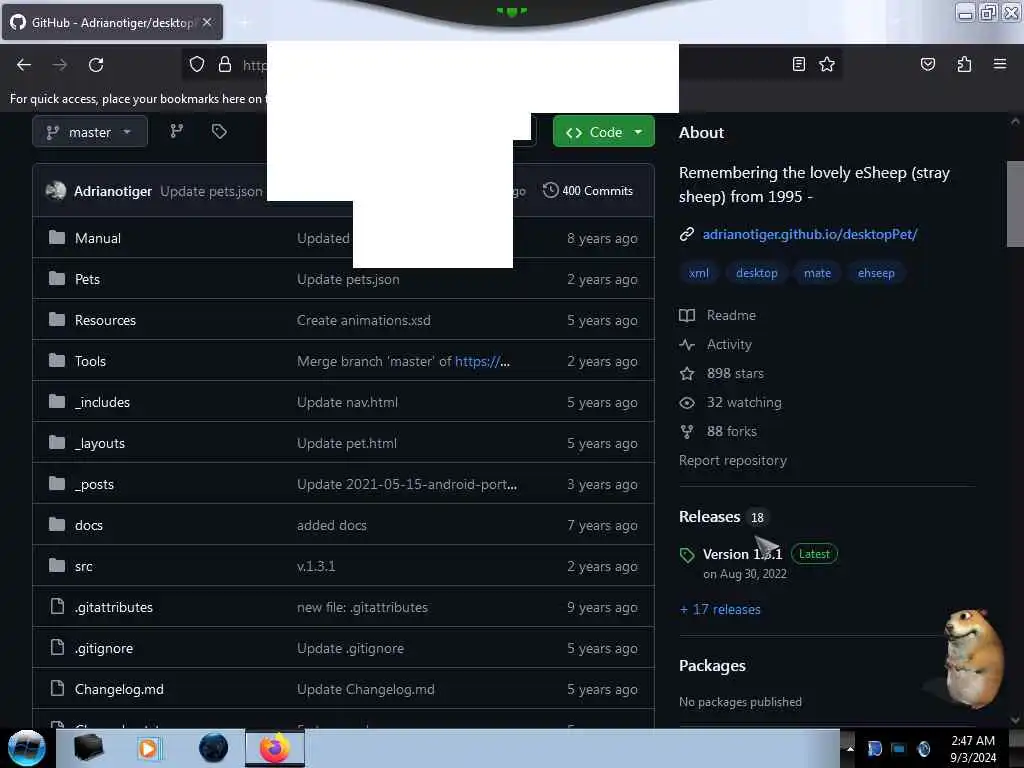Open Version 1.3.1 latest release
Screen dimensions: 1024x768
742,554
